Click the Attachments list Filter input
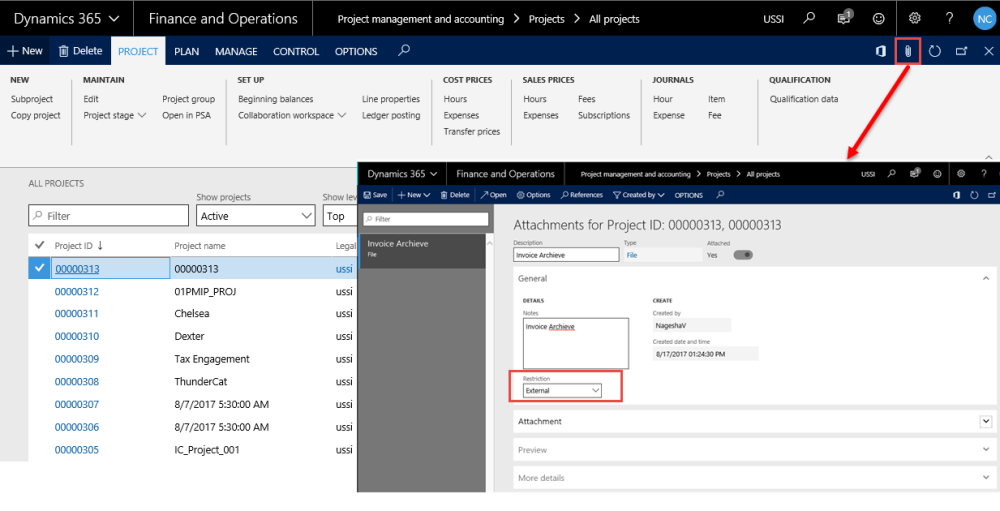This screenshot has height=511, width=1000. 425,219
